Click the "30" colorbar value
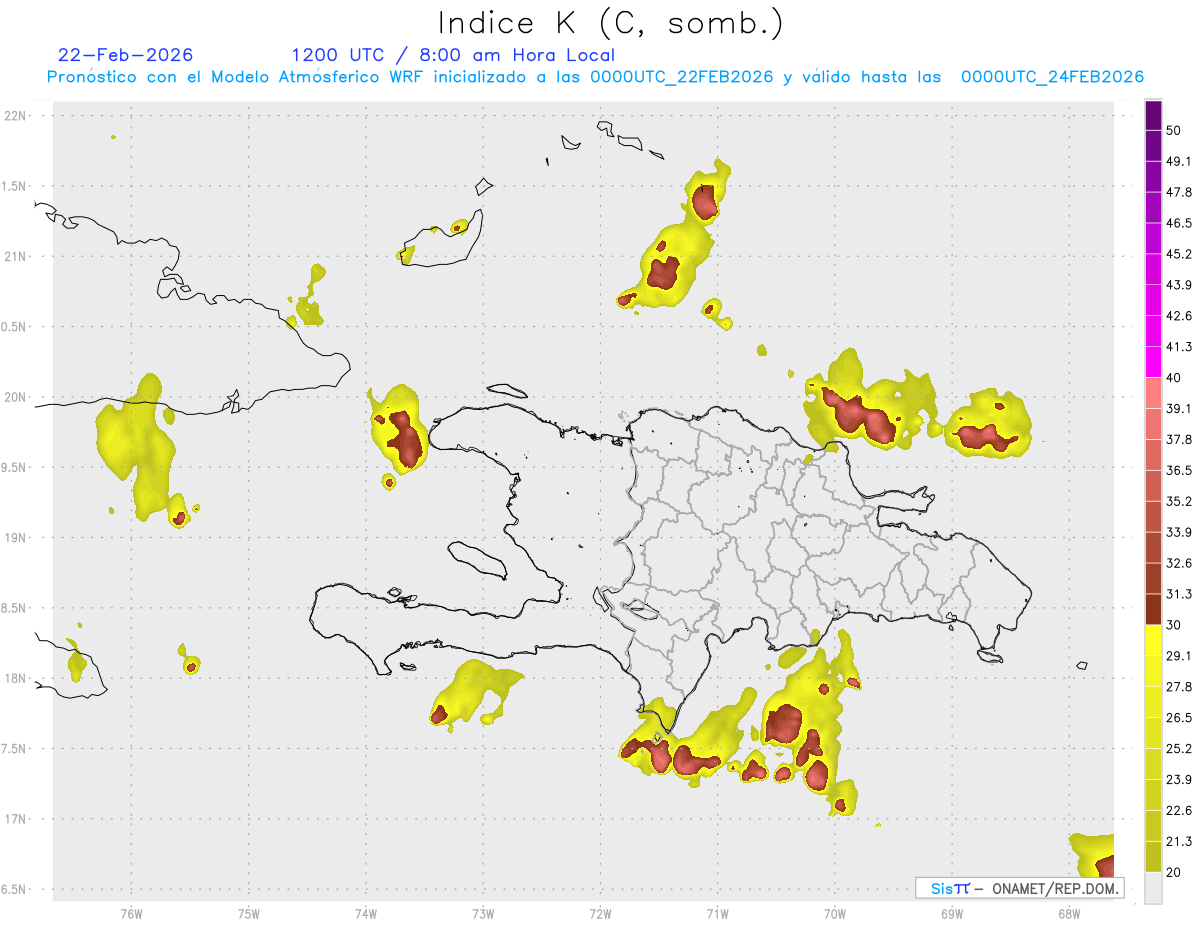 click(x=1175, y=625)
